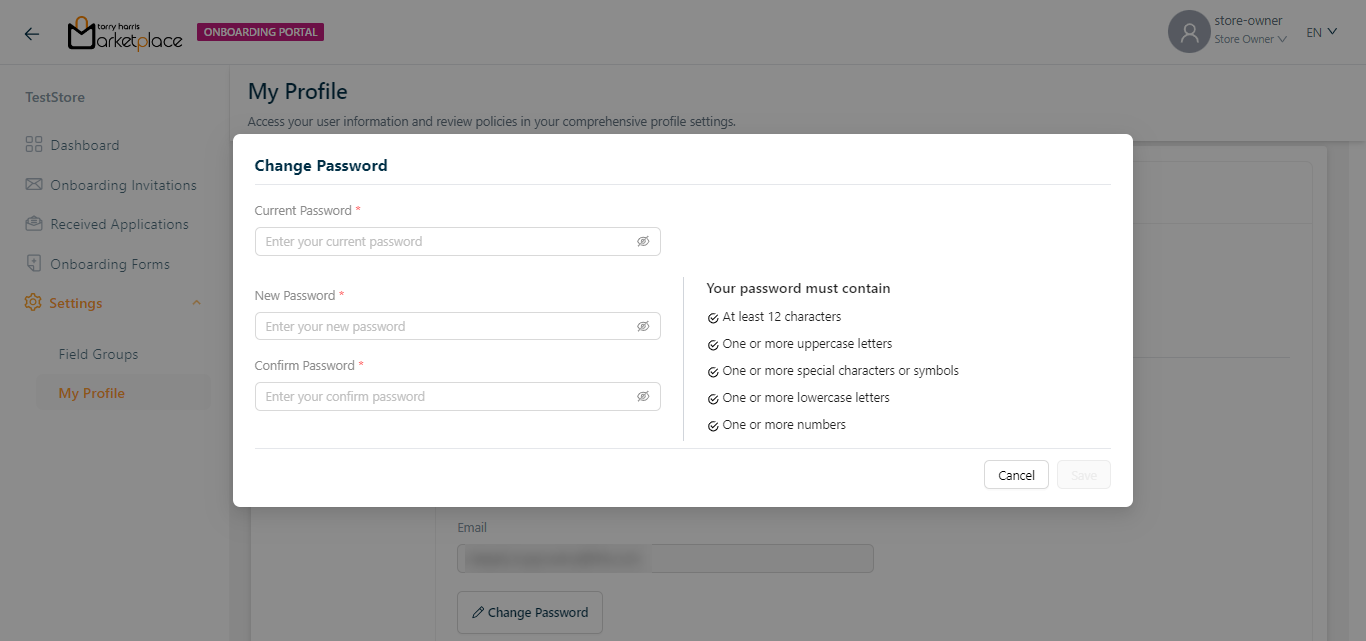Open Field Groups in the sidebar
The width and height of the screenshot is (1366, 641).
coord(98,354)
